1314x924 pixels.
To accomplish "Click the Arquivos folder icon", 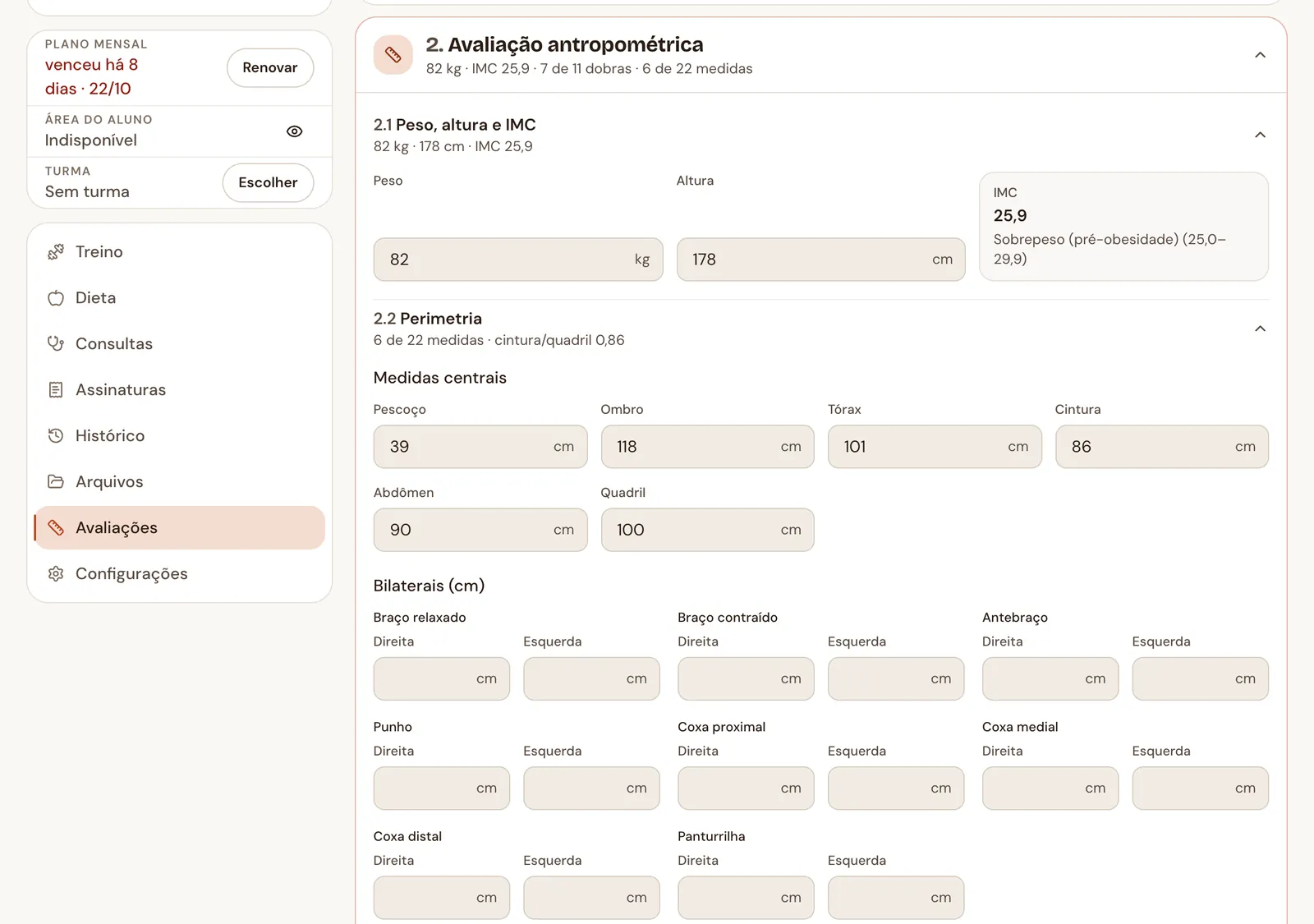I will click(56, 482).
